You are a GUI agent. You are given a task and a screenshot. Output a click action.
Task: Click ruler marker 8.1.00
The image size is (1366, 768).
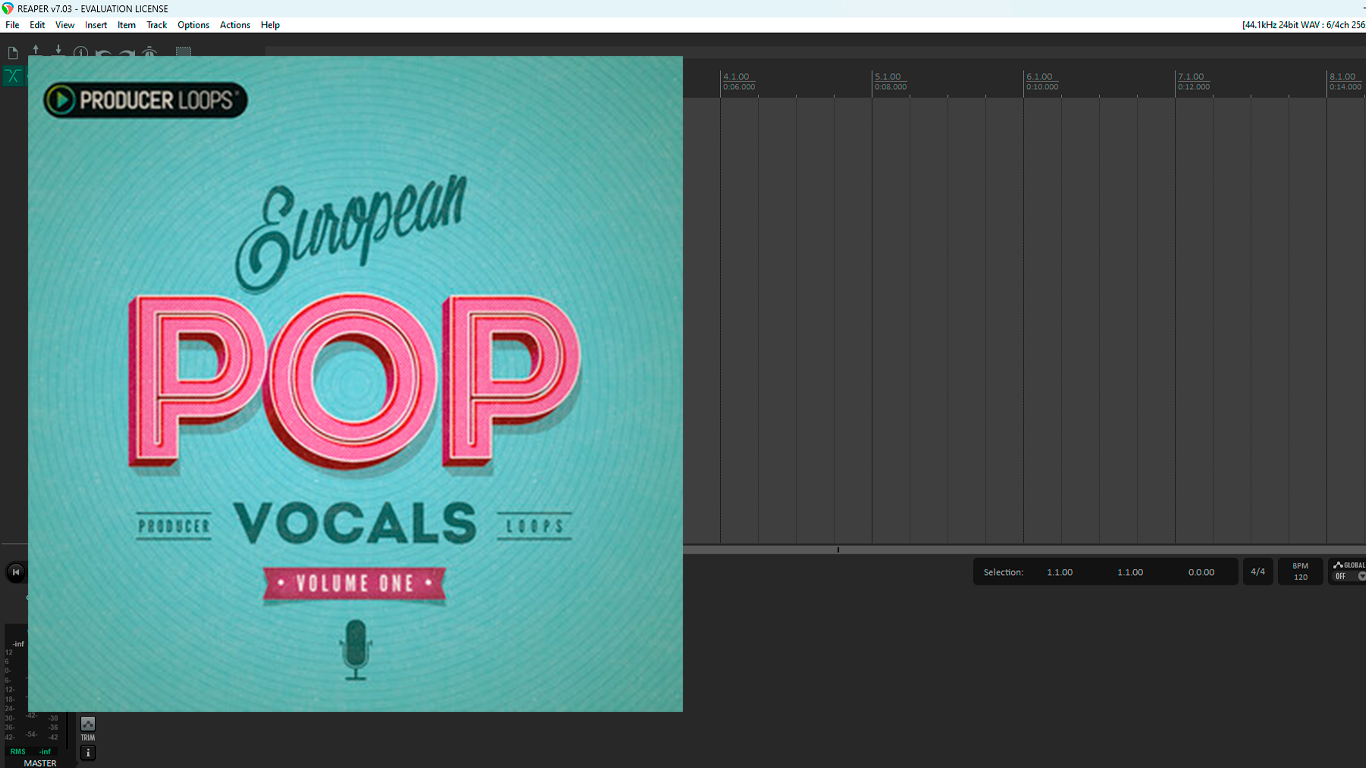click(x=1343, y=77)
